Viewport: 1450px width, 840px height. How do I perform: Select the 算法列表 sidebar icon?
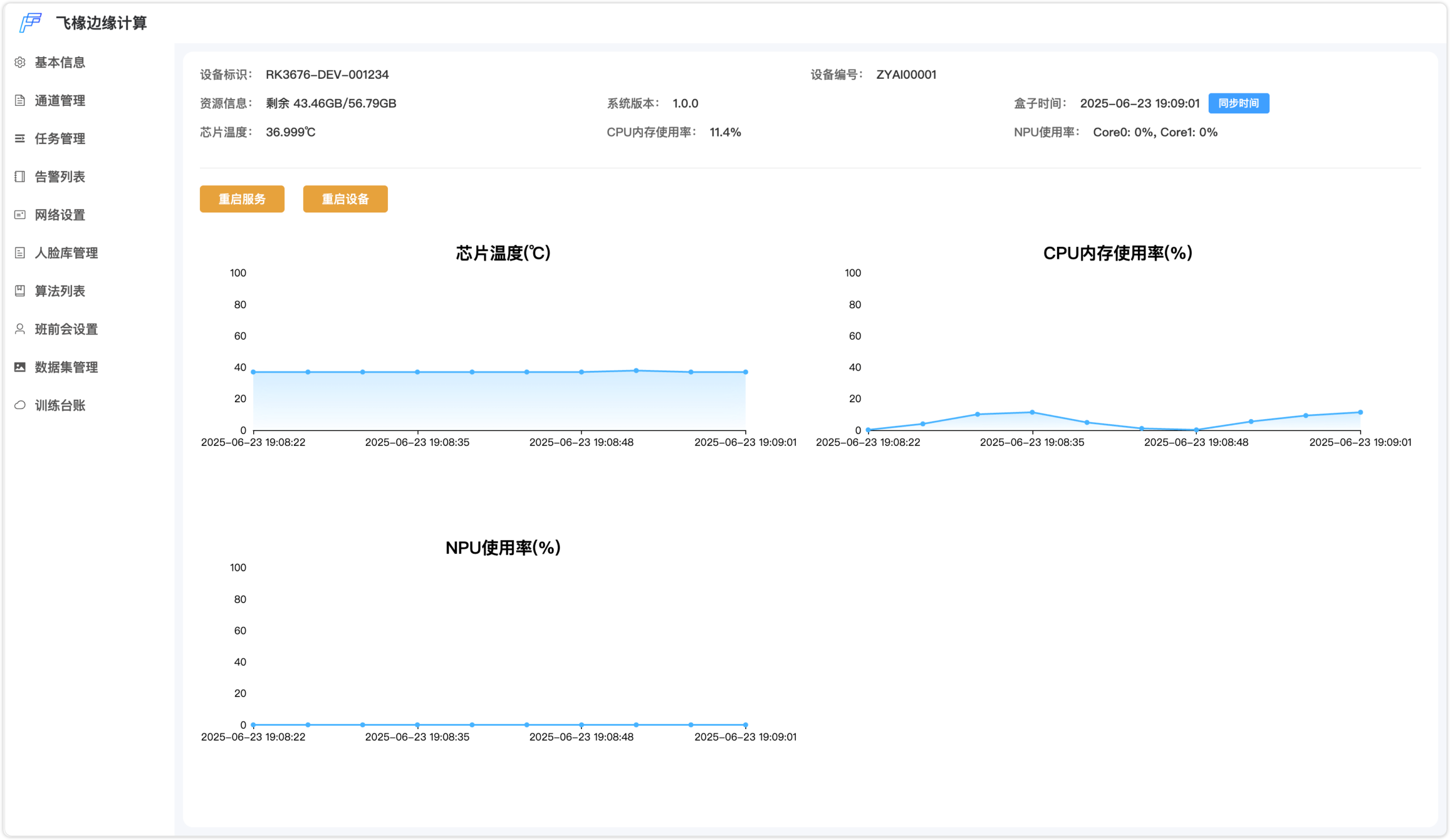(x=20, y=291)
